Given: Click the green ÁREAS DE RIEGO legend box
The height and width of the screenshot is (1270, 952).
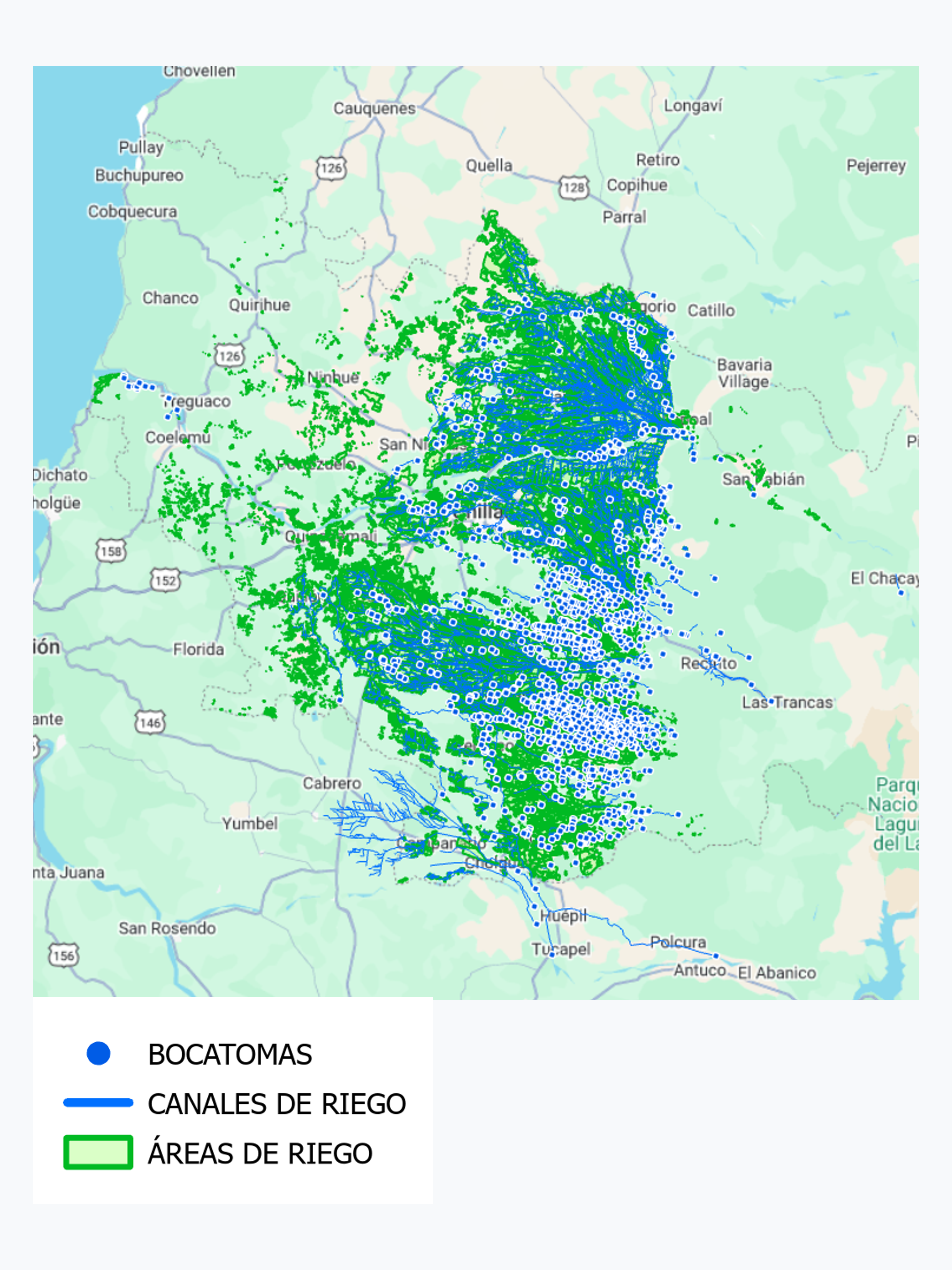Looking at the screenshot, I should click(x=98, y=1152).
